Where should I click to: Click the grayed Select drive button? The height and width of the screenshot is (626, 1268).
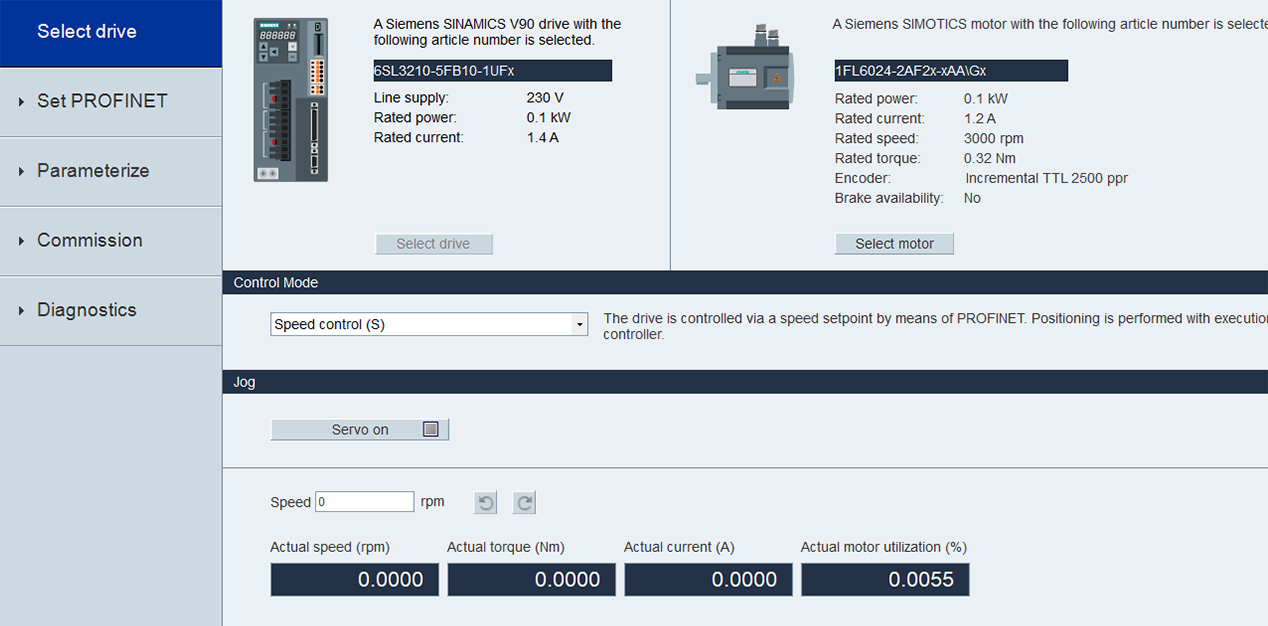click(x=433, y=244)
